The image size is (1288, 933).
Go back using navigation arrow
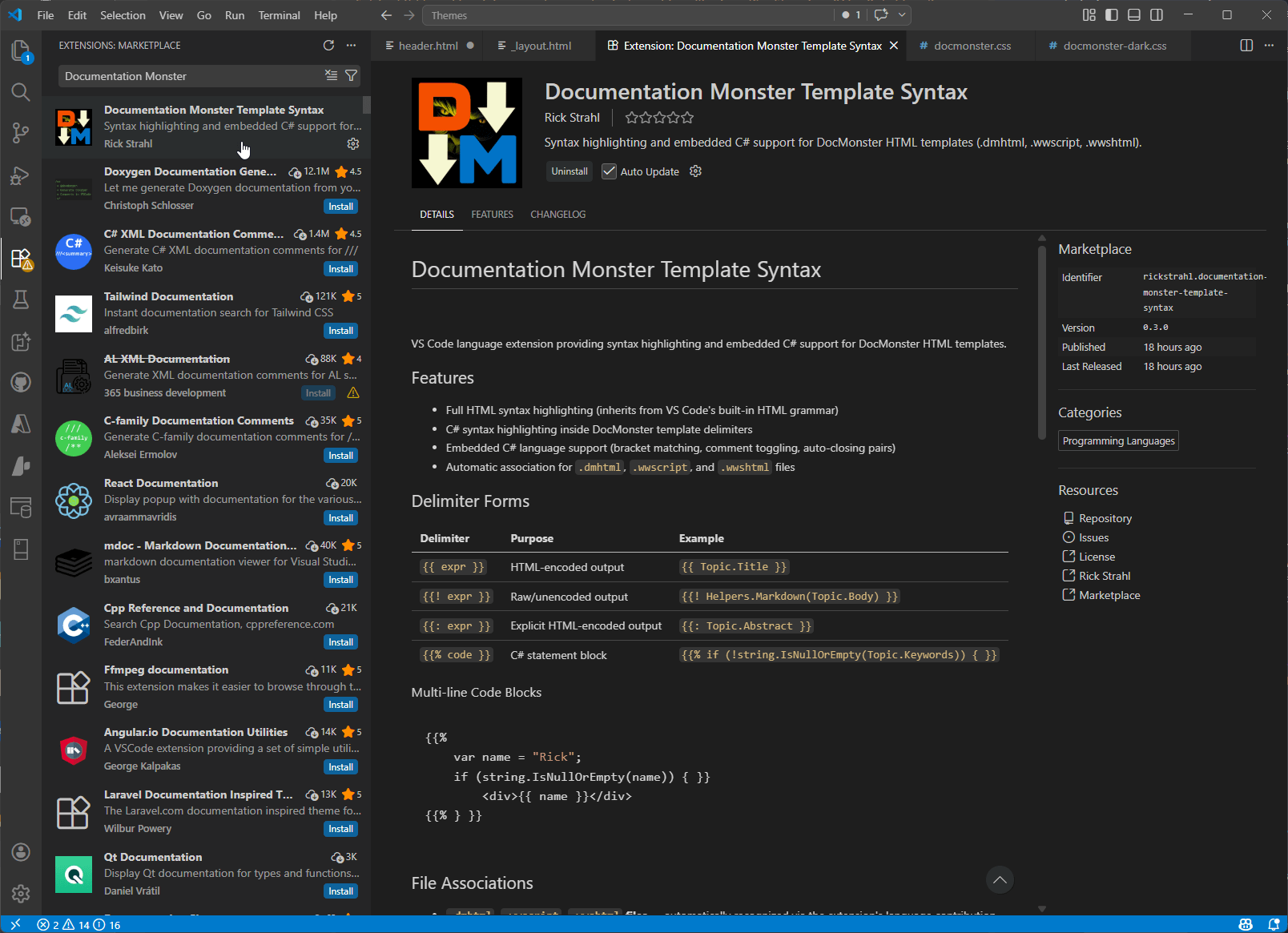[386, 15]
